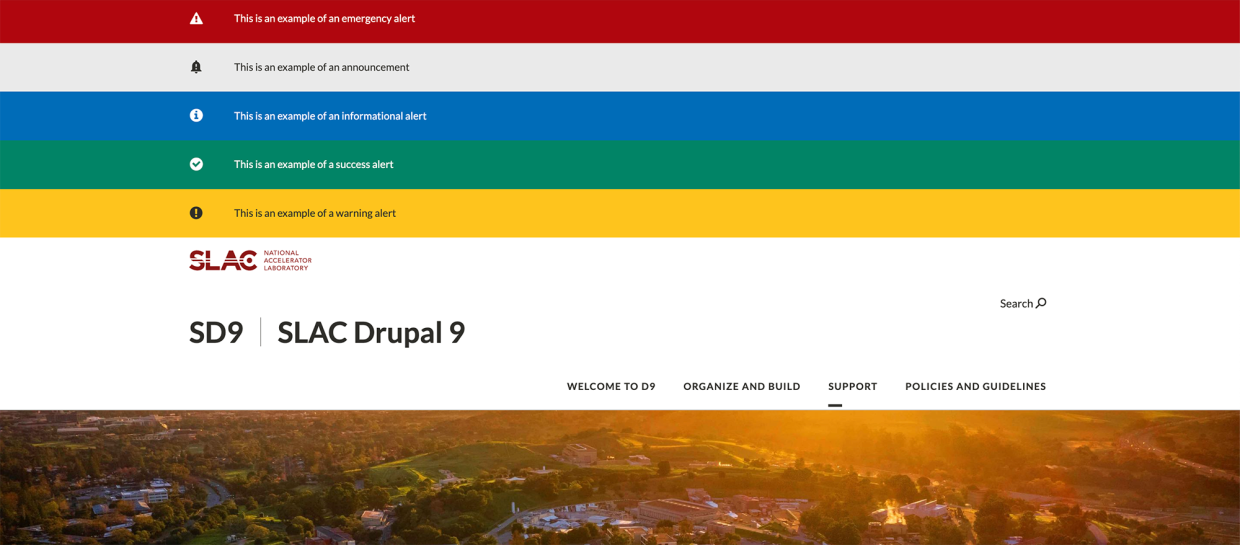This screenshot has height=545, width=1240.
Task: Click the aerial campus hero image
Action: click(620, 478)
